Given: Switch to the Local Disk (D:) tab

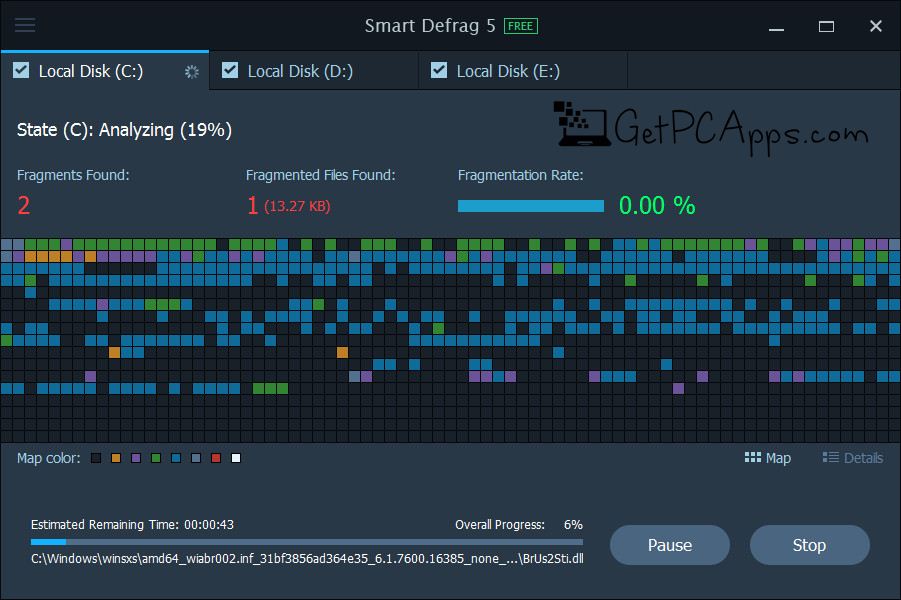Looking at the screenshot, I should (300, 71).
